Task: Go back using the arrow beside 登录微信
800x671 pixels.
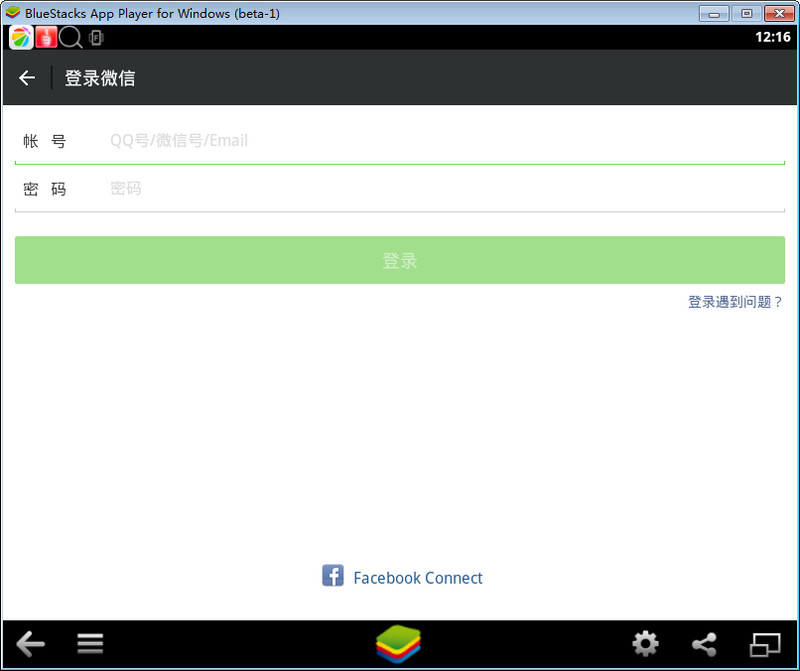Action: point(27,78)
